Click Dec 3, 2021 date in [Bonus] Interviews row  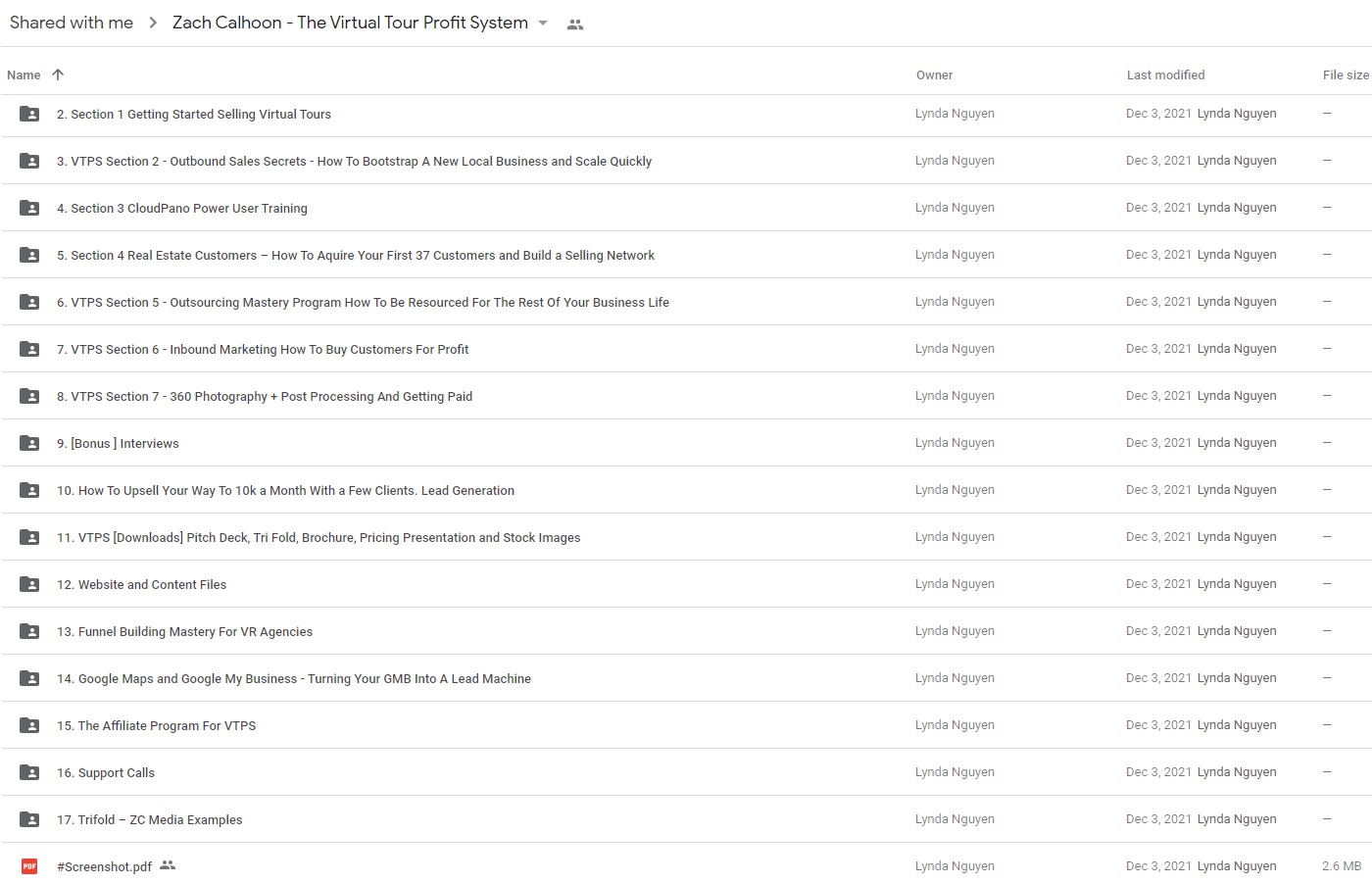coord(1158,442)
